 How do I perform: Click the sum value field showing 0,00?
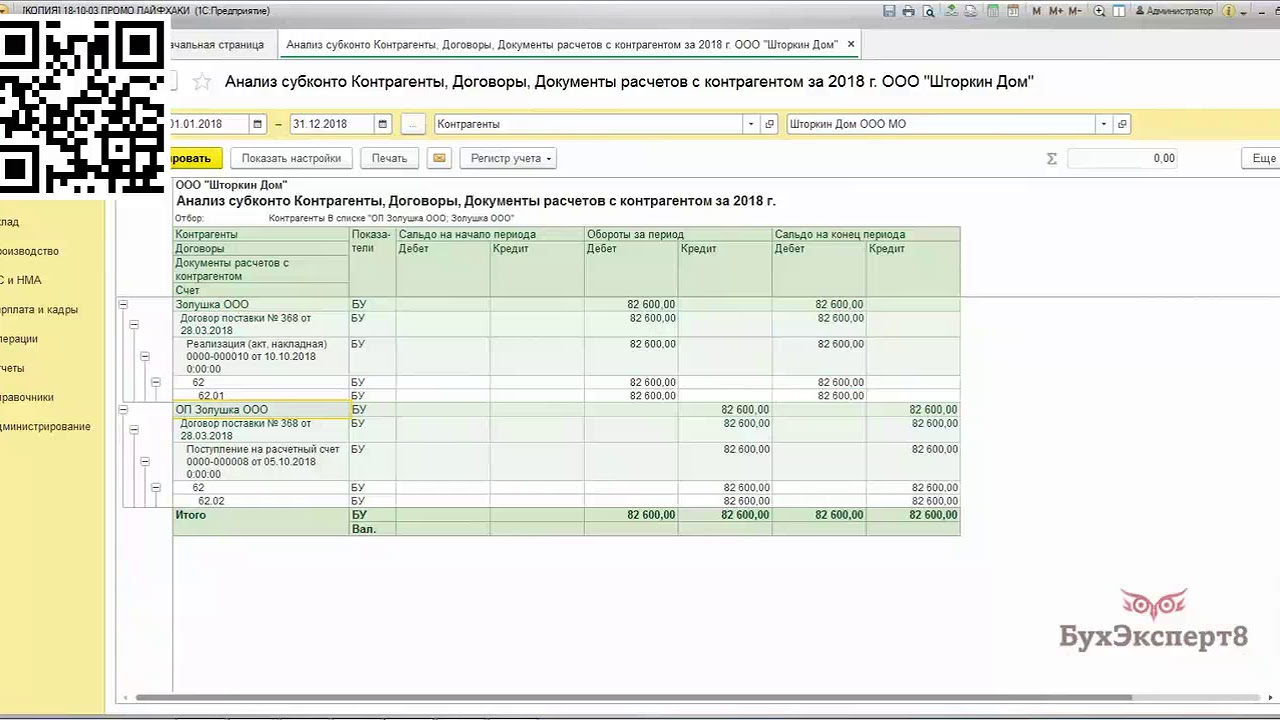pos(1123,158)
